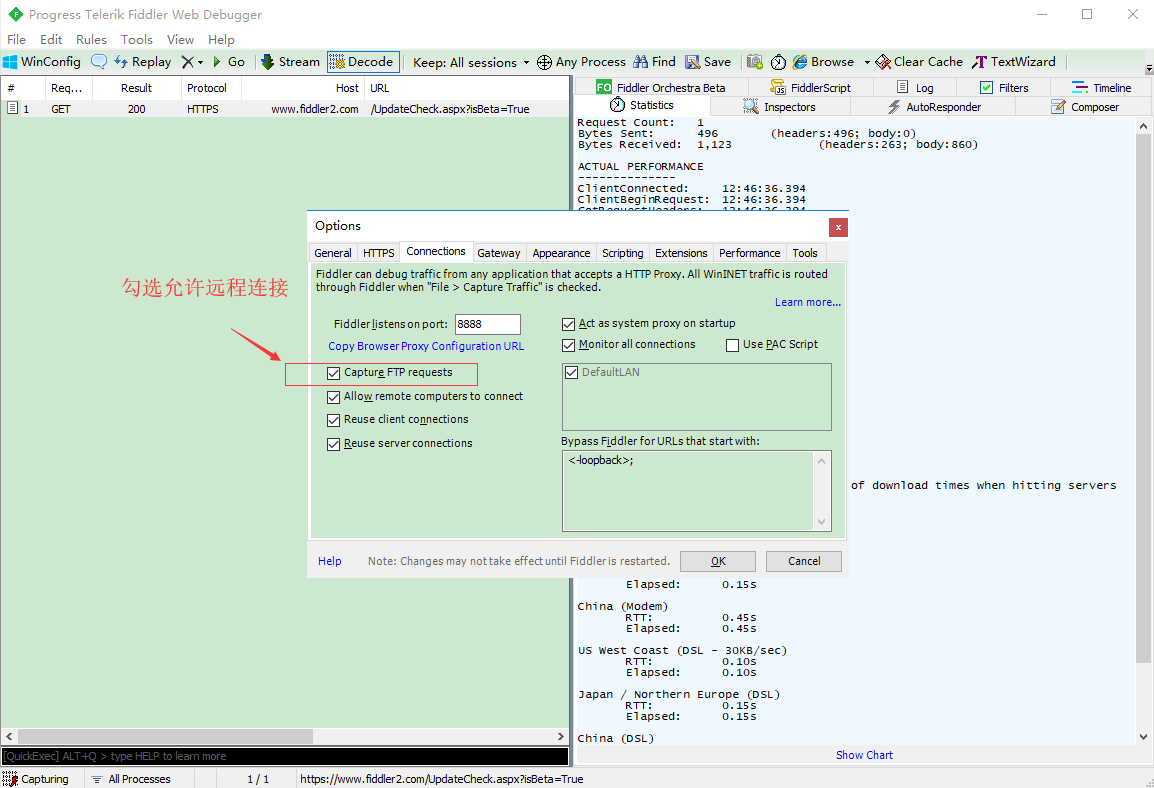Open the File menu
The image size is (1154, 788).
click(x=16, y=39)
